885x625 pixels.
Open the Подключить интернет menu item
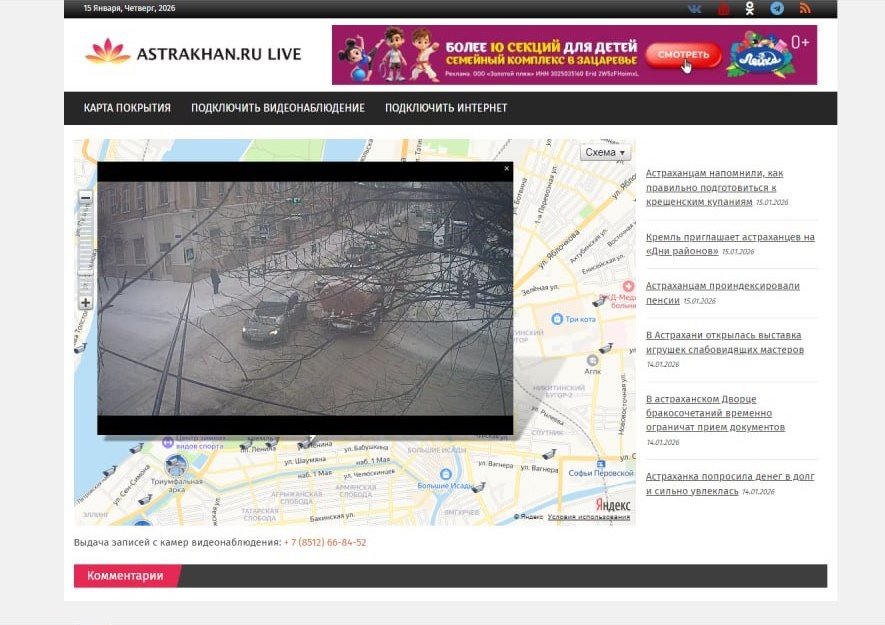click(446, 108)
